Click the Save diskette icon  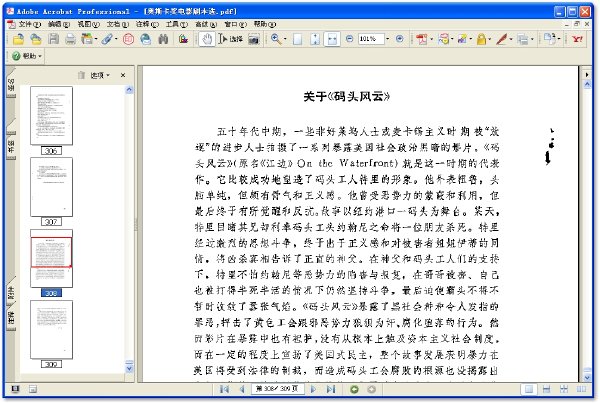click(54, 39)
